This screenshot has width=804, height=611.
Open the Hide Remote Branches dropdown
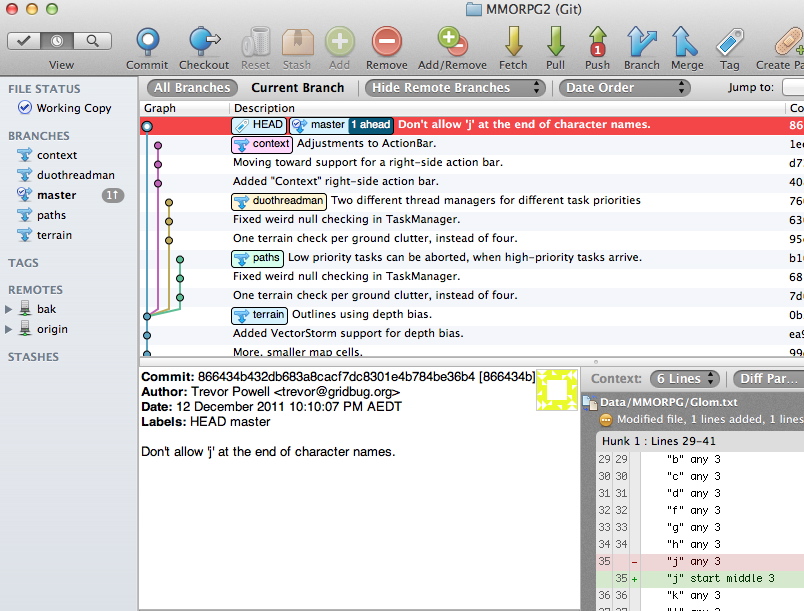click(454, 88)
